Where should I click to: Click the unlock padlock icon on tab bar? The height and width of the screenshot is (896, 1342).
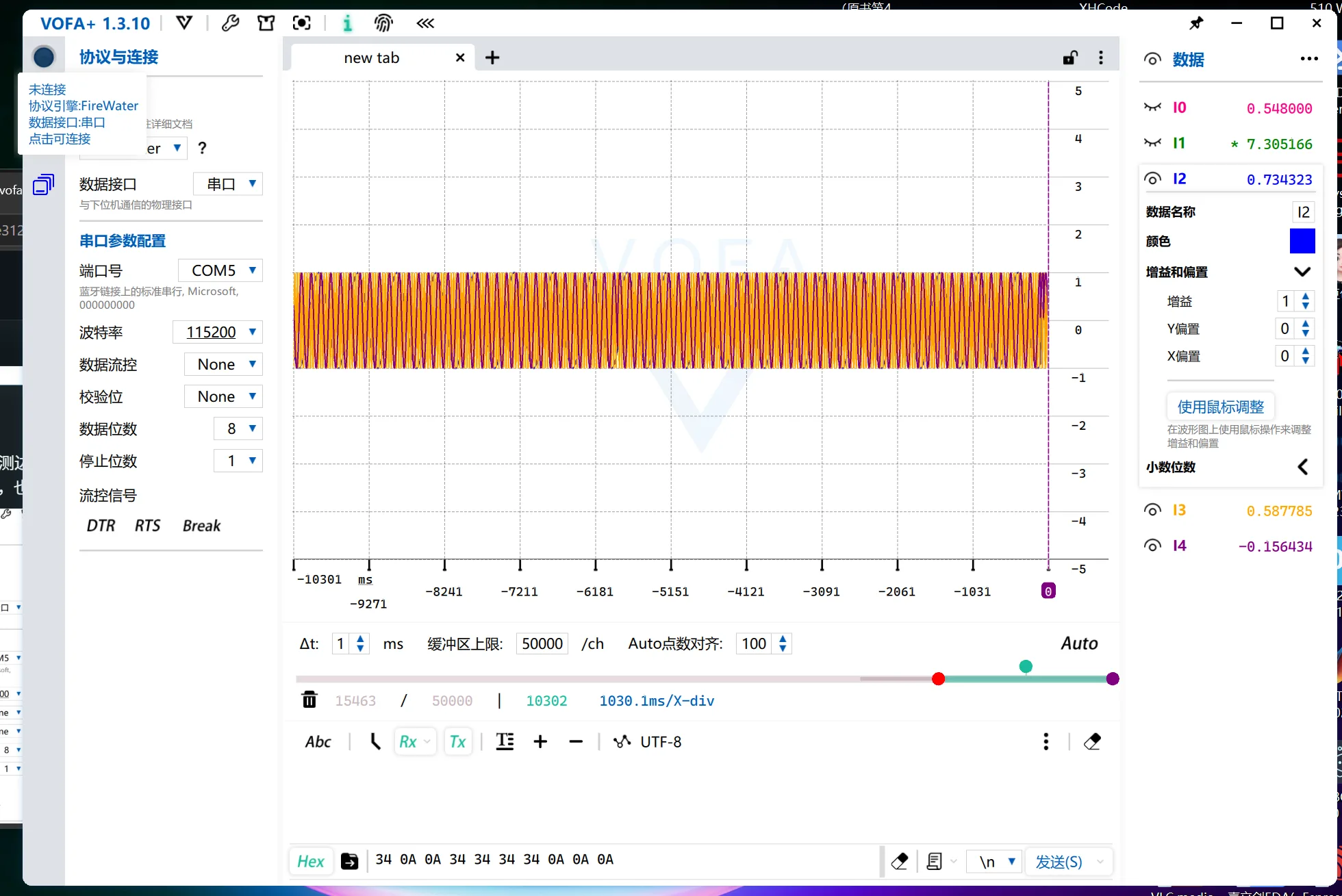1070,58
